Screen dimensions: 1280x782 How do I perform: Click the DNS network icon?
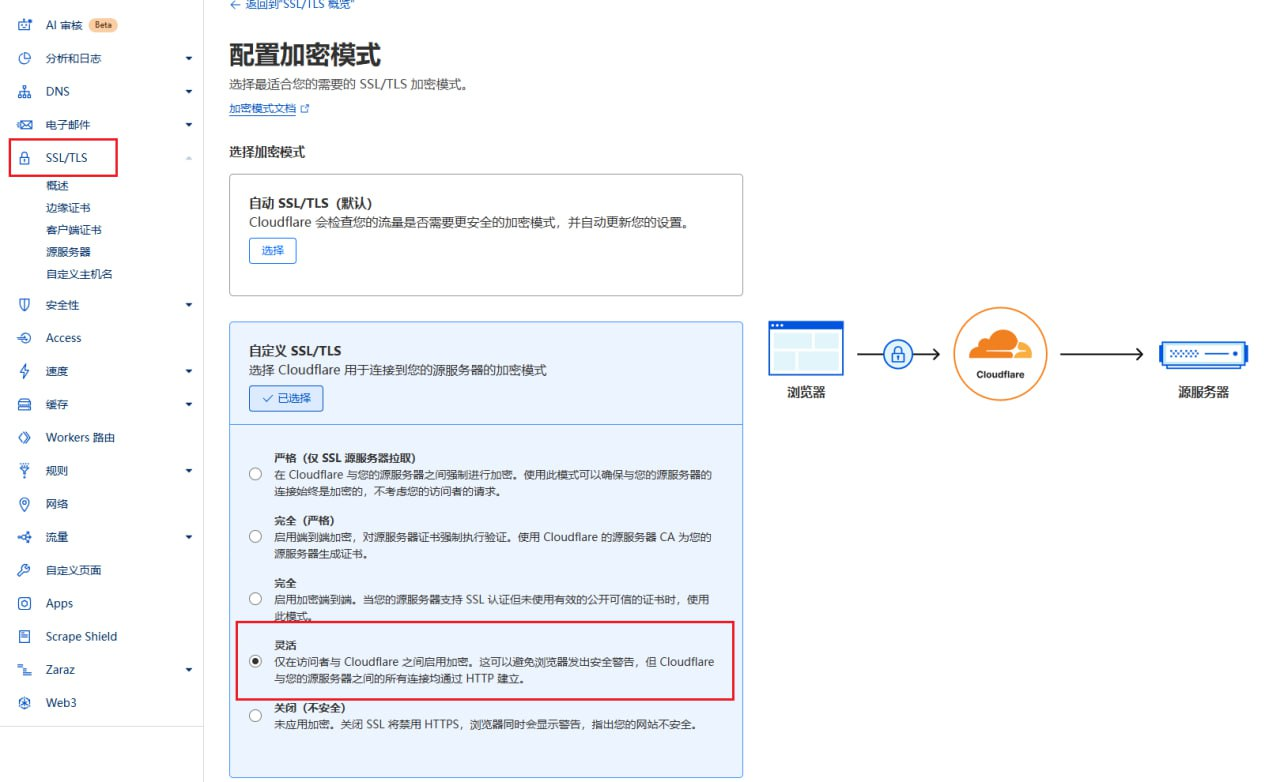[25, 91]
